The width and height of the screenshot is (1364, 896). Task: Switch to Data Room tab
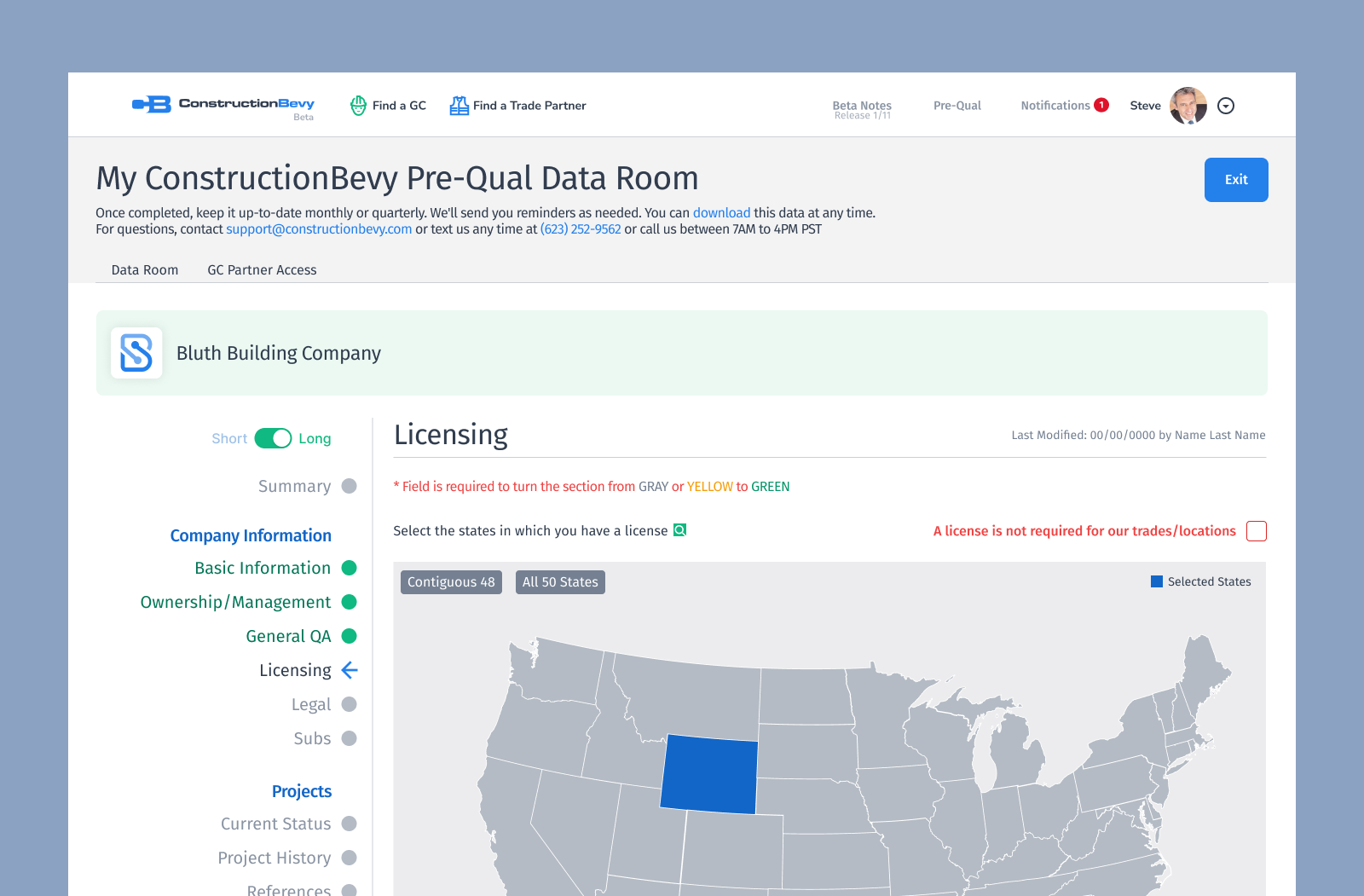145,270
